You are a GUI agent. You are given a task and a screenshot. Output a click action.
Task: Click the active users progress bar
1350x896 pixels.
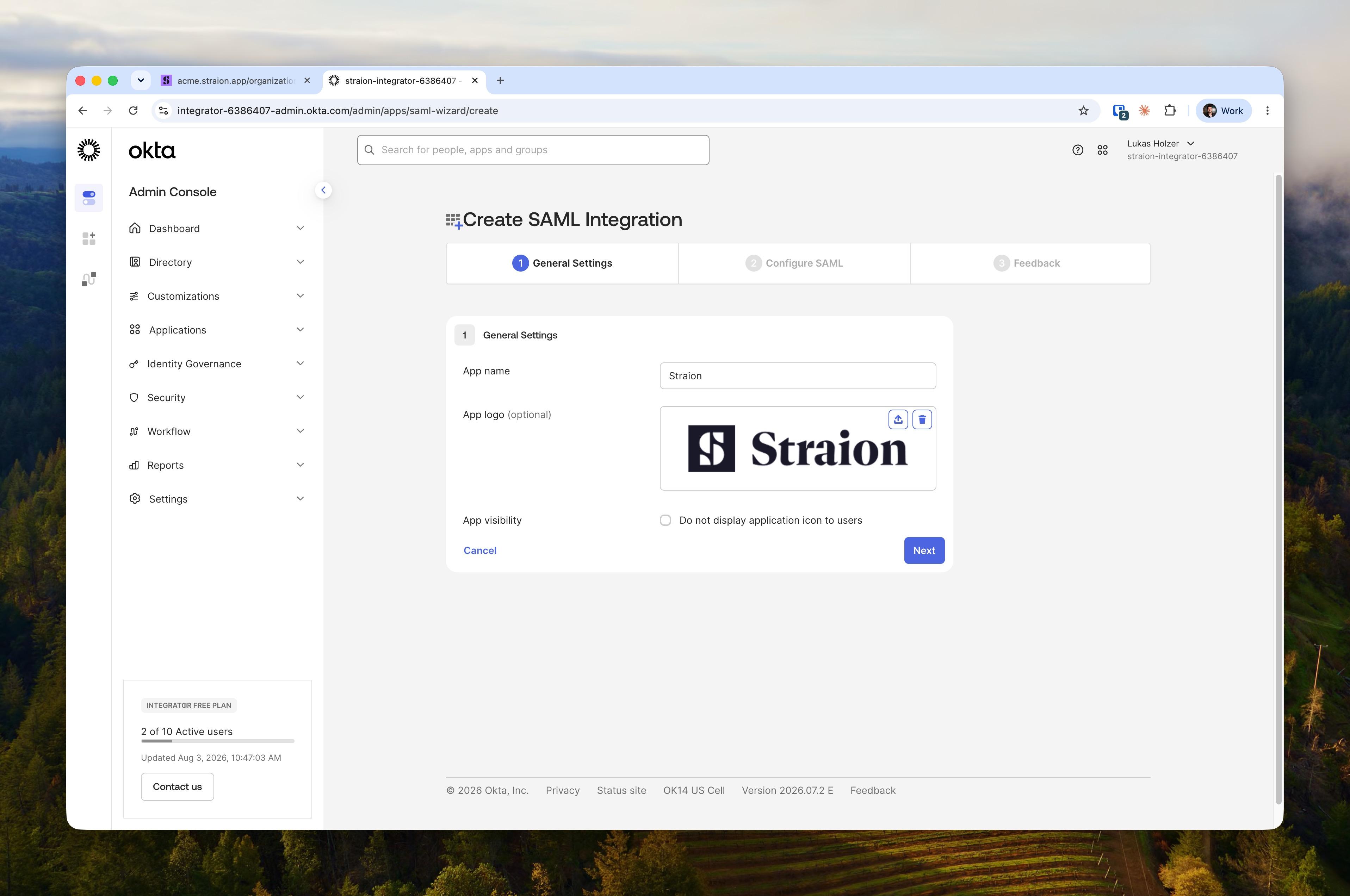tap(218, 741)
